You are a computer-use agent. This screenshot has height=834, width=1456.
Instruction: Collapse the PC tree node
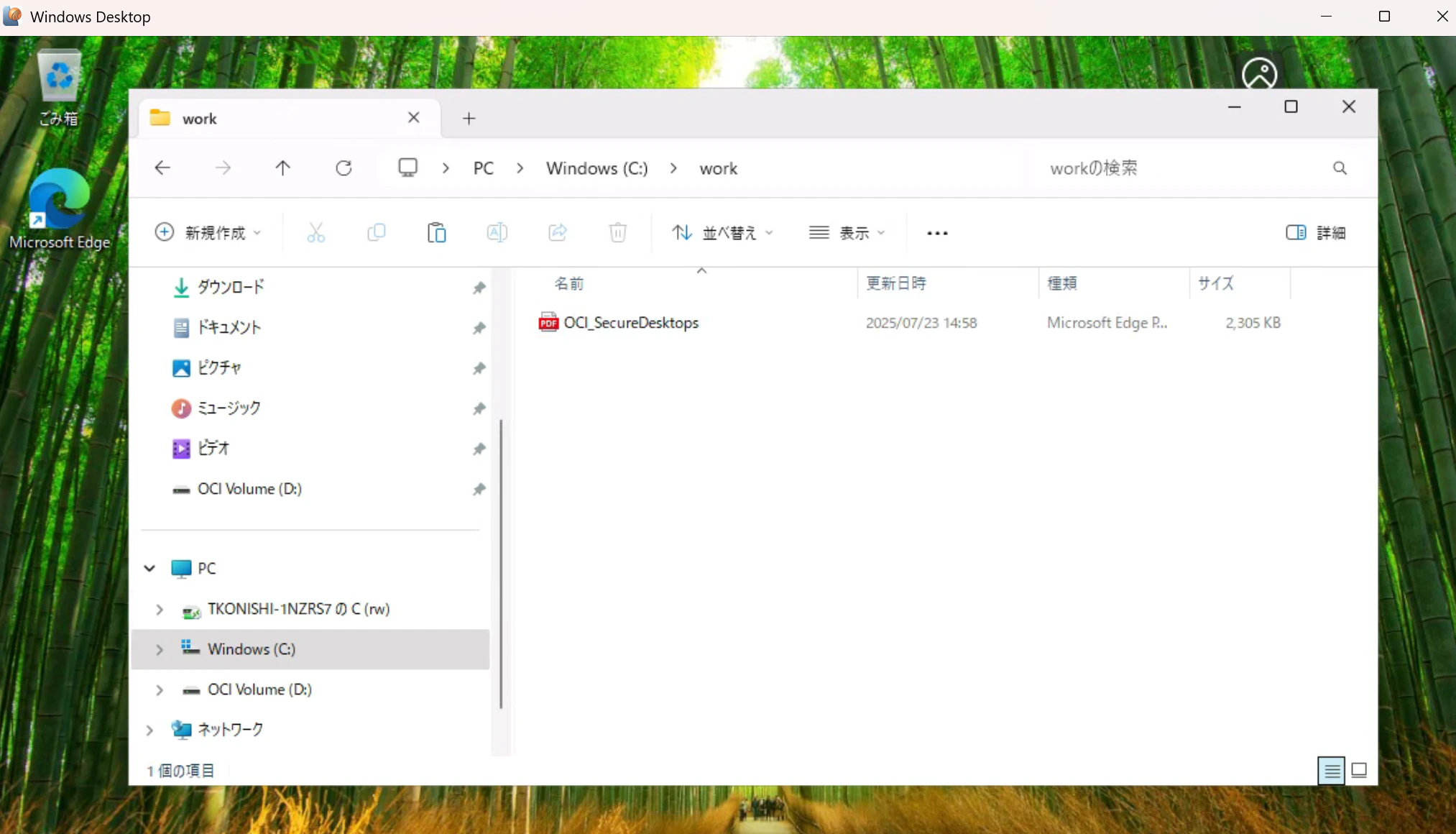pyautogui.click(x=149, y=569)
